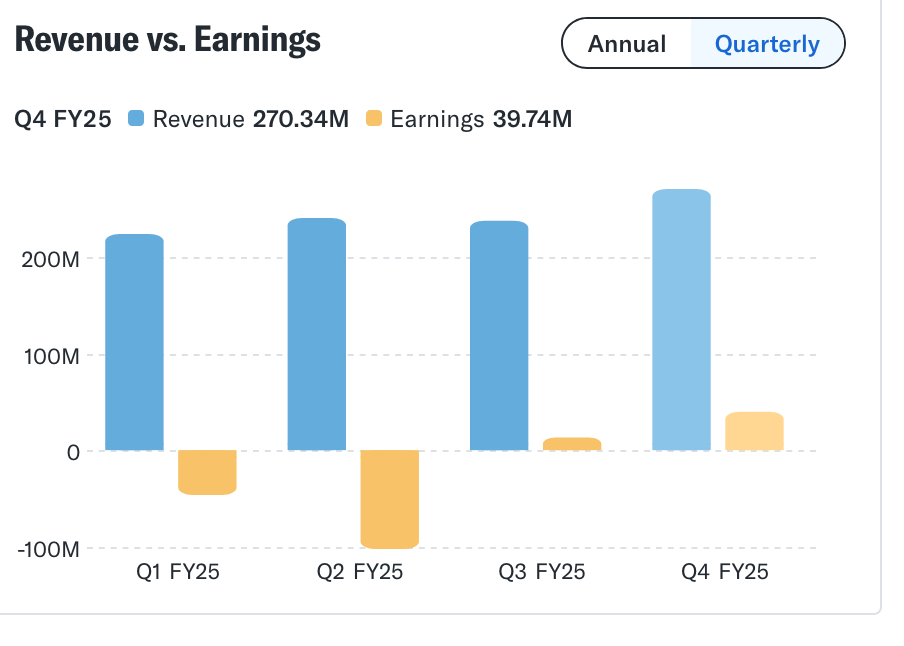Click the Q1 FY25 axis label
The height and width of the screenshot is (646, 904).
click(177, 573)
